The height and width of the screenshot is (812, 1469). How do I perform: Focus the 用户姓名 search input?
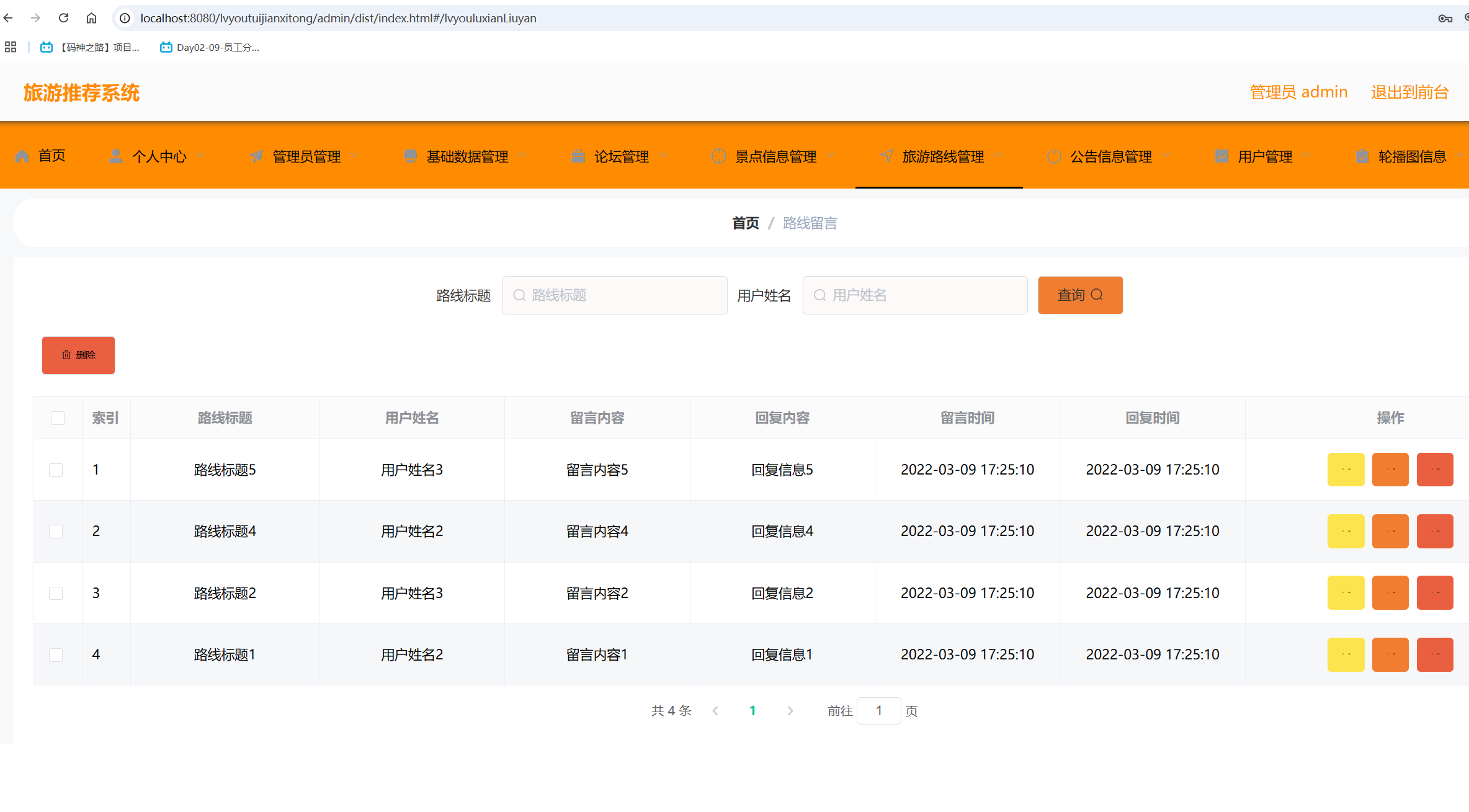(x=915, y=295)
